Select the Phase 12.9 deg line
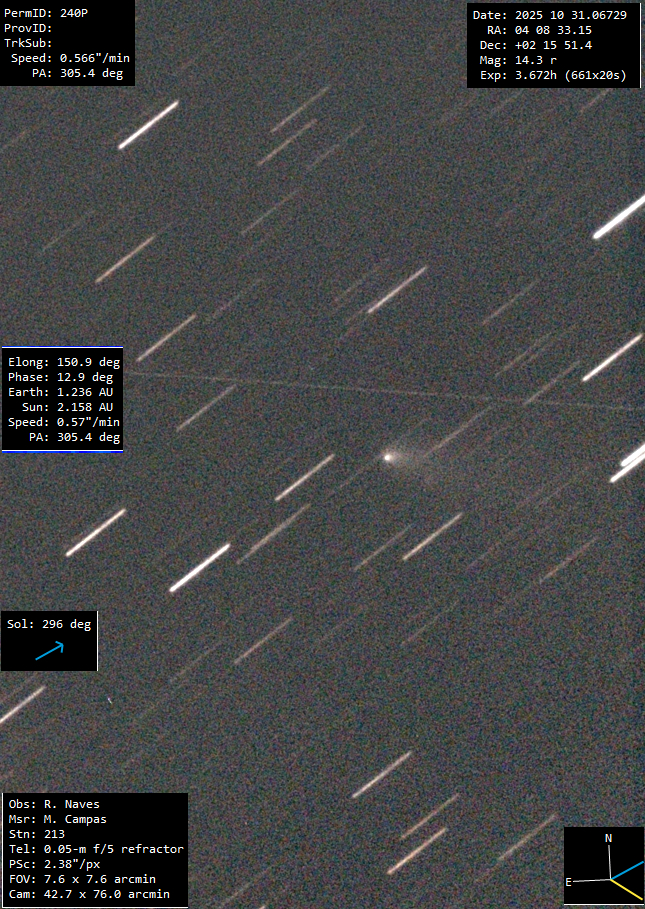The image size is (645, 909). click(63, 377)
